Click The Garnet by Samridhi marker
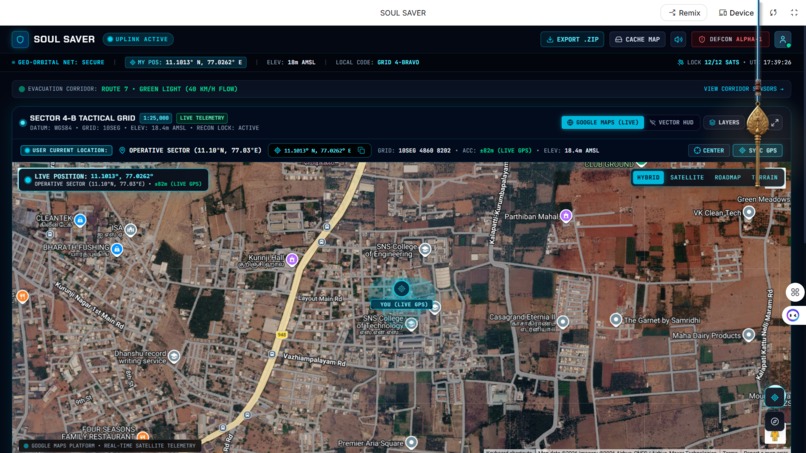The height and width of the screenshot is (453, 806). tap(616, 320)
